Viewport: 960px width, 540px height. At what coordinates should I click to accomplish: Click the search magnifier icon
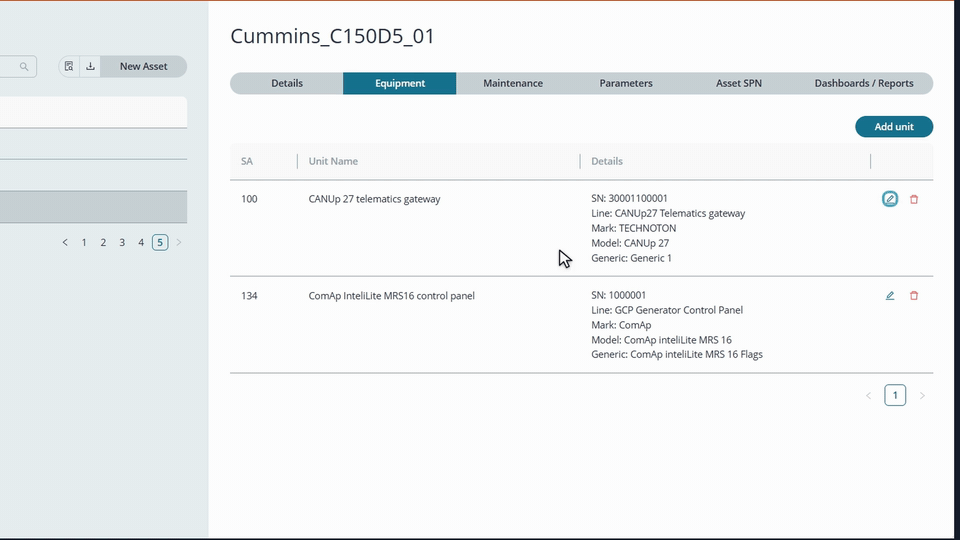(x=24, y=66)
